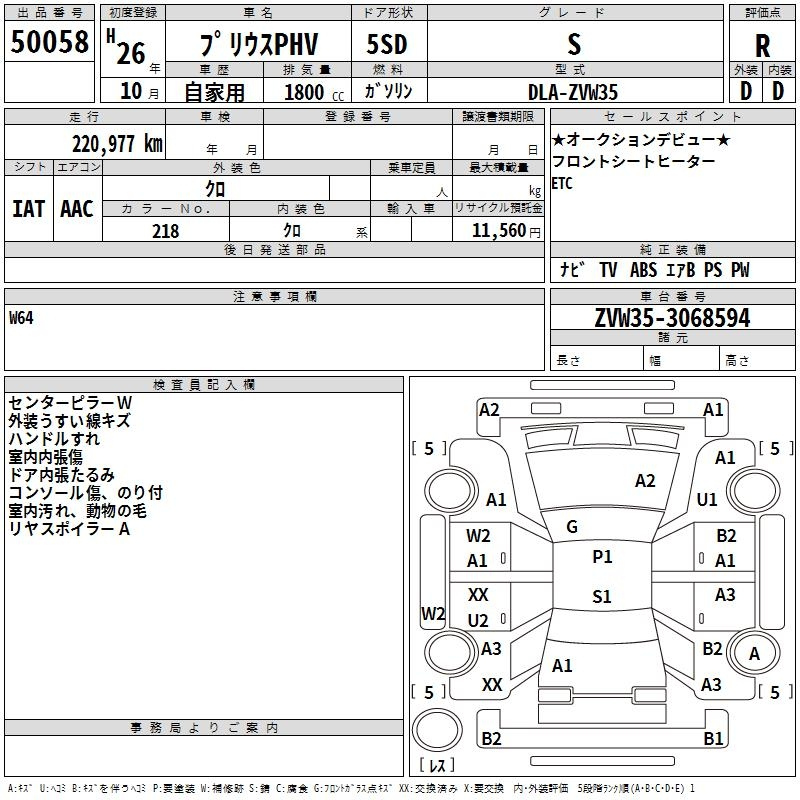Click the 譲渡書類期限 header
This screenshot has height=800, width=800.
[x=498, y=116]
